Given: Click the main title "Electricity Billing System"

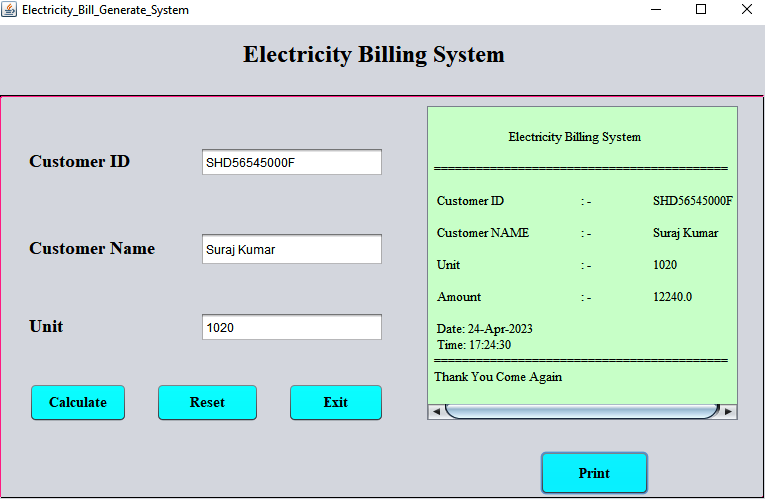Looking at the screenshot, I should point(374,55).
